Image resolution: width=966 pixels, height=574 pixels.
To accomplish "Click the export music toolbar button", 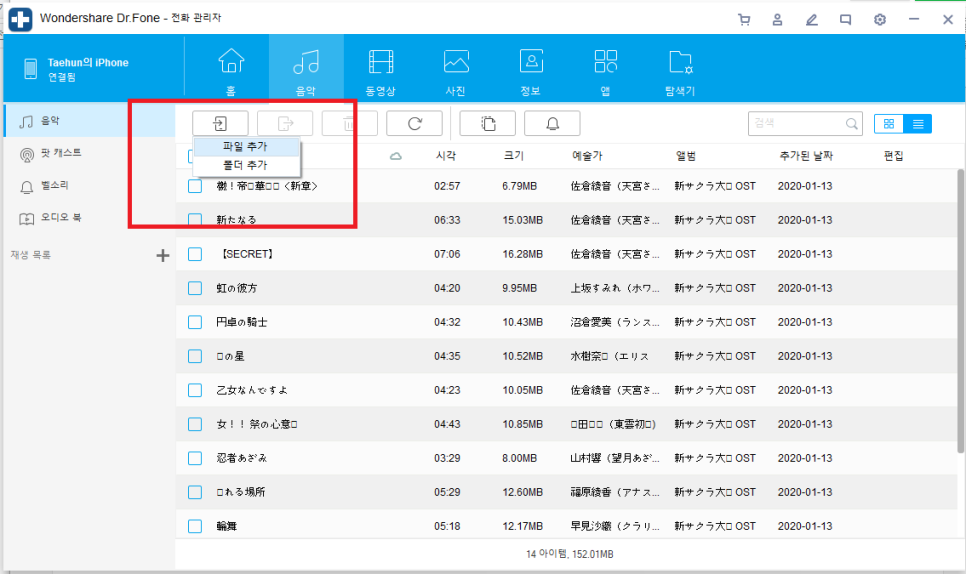I will pos(285,123).
